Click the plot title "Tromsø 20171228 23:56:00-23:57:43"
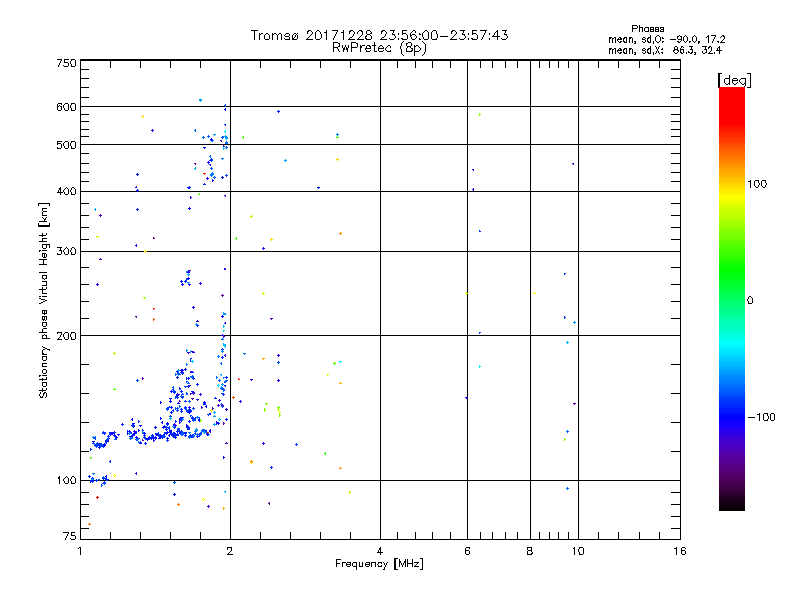Viewport: 800px width, 600px height. tap(379, 35)
